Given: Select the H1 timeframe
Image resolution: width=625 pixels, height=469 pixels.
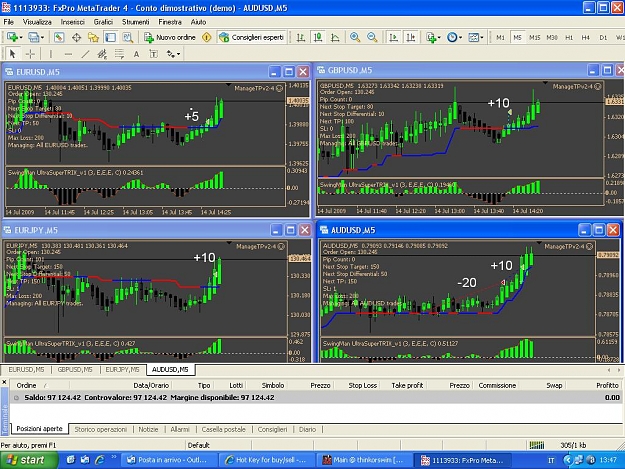Looking at the screenshot, I should coord(569,37).
